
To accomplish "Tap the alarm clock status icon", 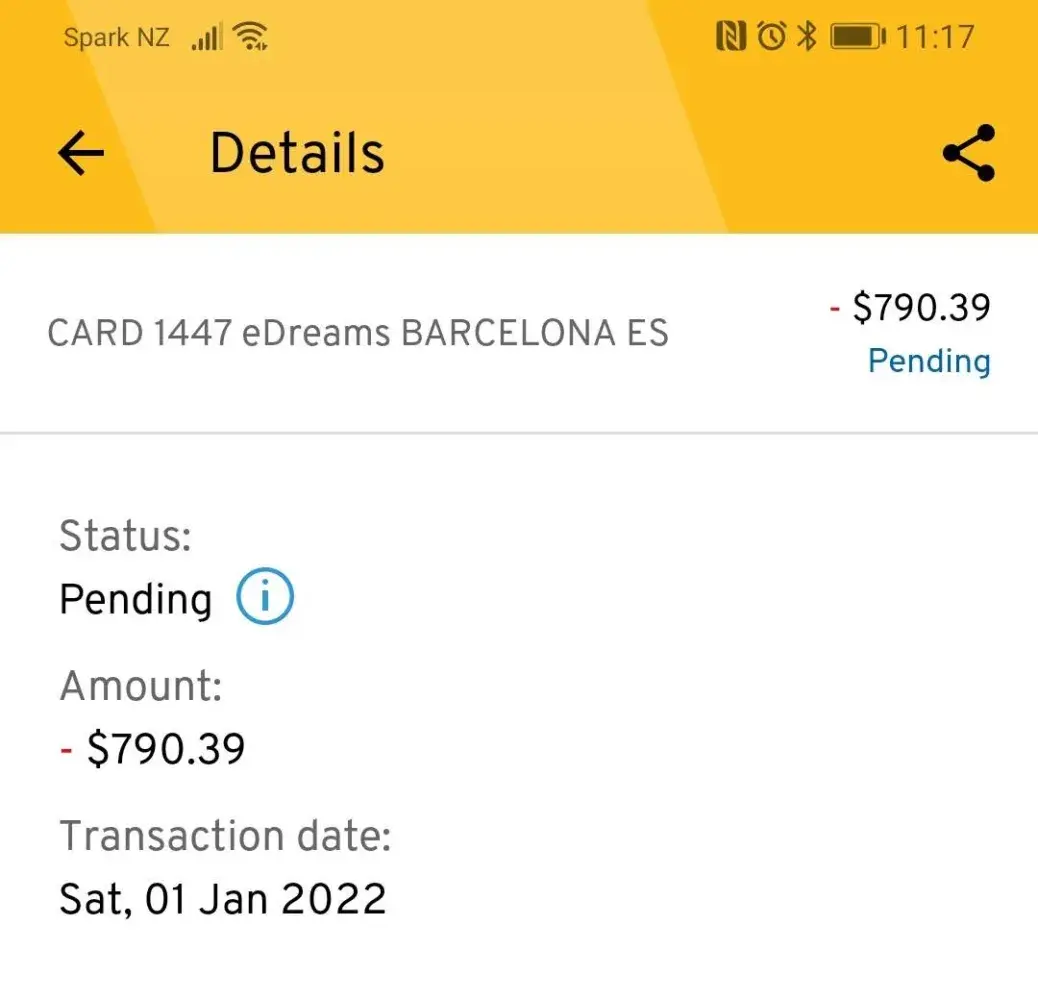I will tap(771, 38).
